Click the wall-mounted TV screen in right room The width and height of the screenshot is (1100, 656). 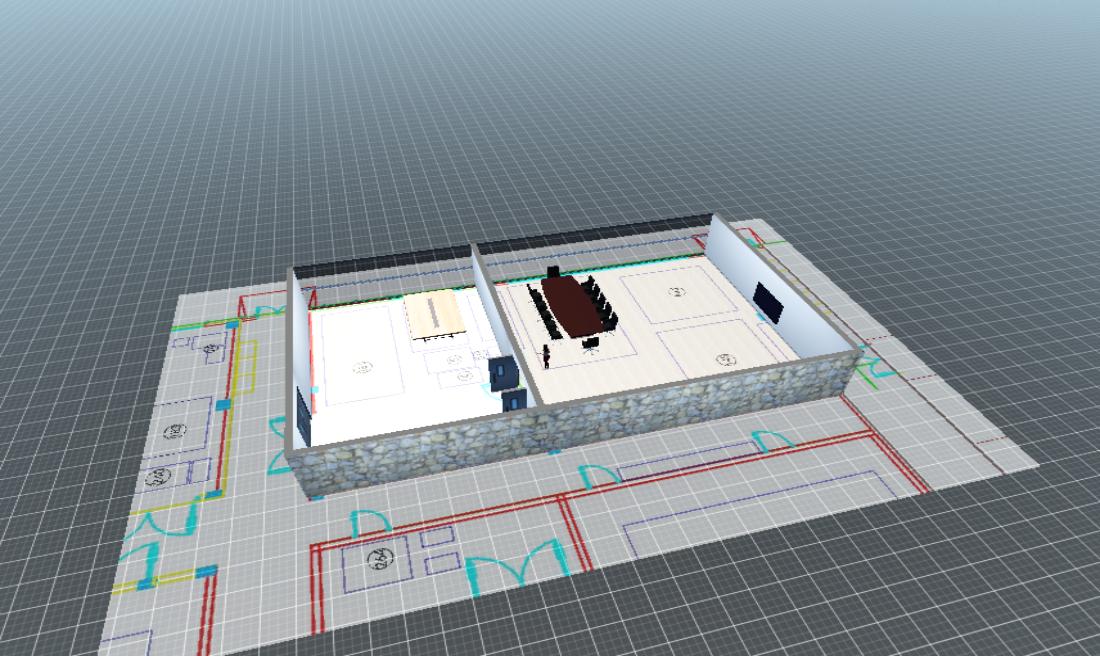tap(767, 301)
